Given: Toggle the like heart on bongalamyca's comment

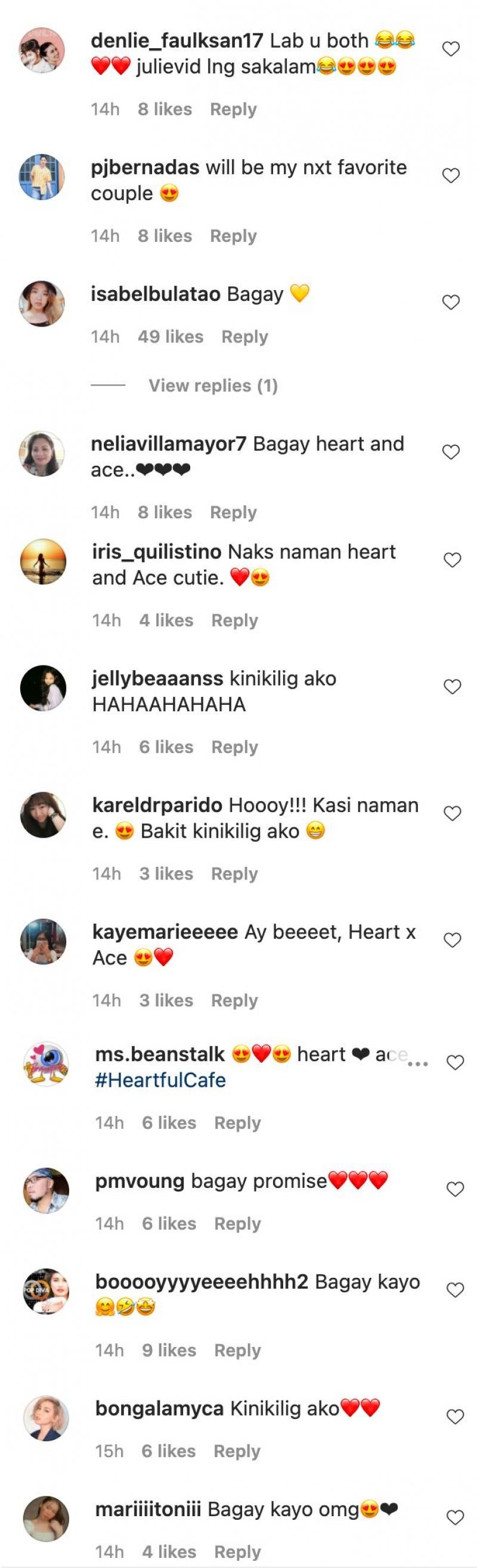Looking at the screenshot, I should click(455, 1417).
